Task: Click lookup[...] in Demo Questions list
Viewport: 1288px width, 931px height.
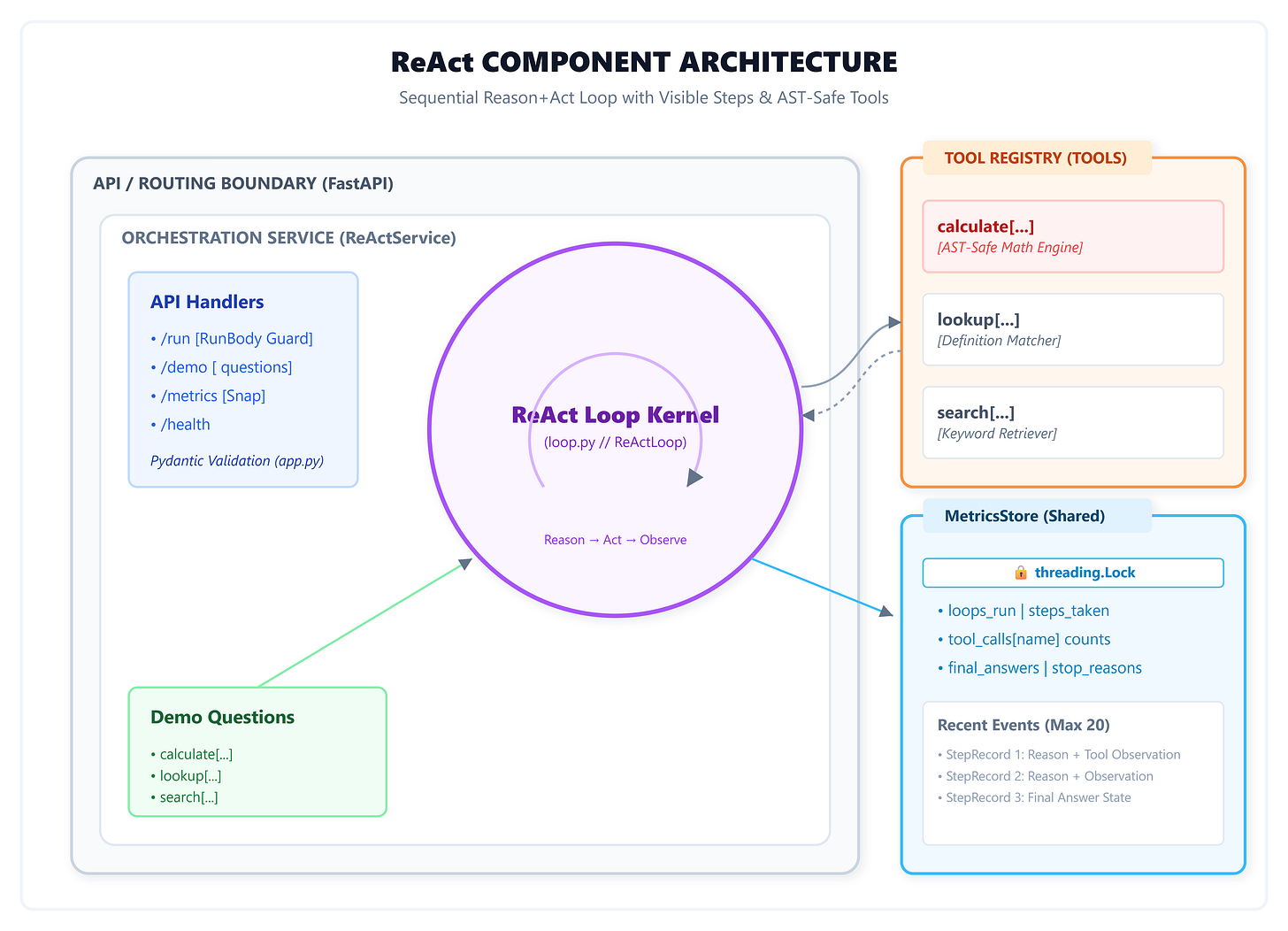Action: [x=186, y=776]
